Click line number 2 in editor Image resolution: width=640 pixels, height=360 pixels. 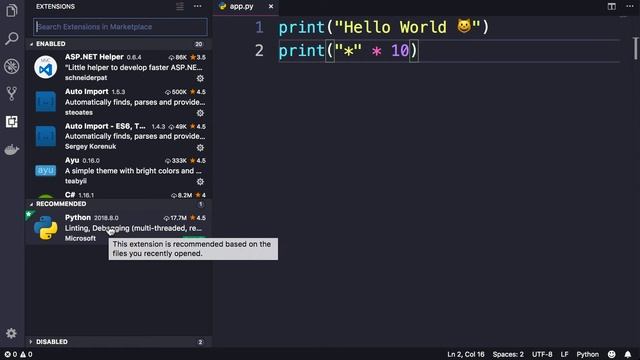point(259,51)
